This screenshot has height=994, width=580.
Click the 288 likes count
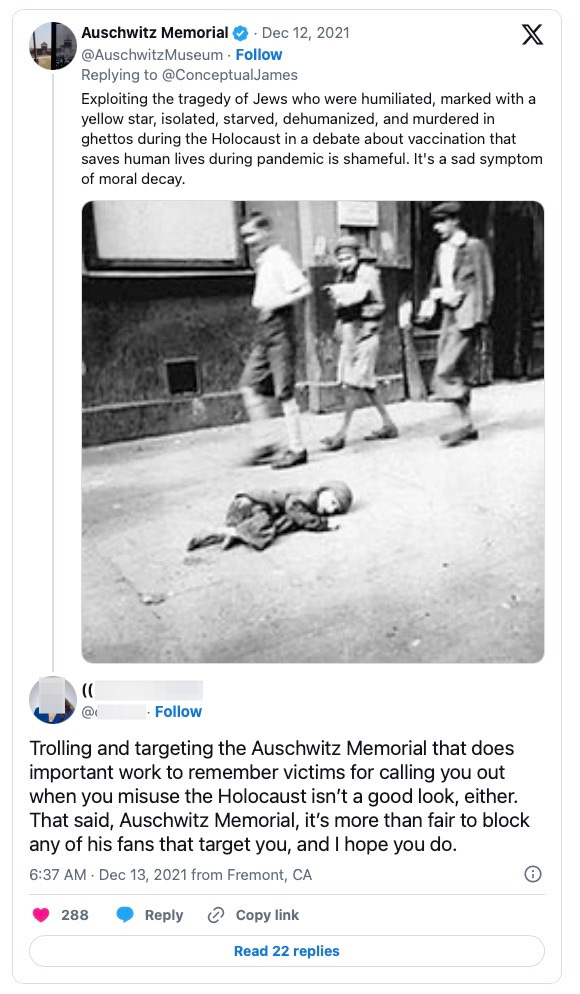75,915
